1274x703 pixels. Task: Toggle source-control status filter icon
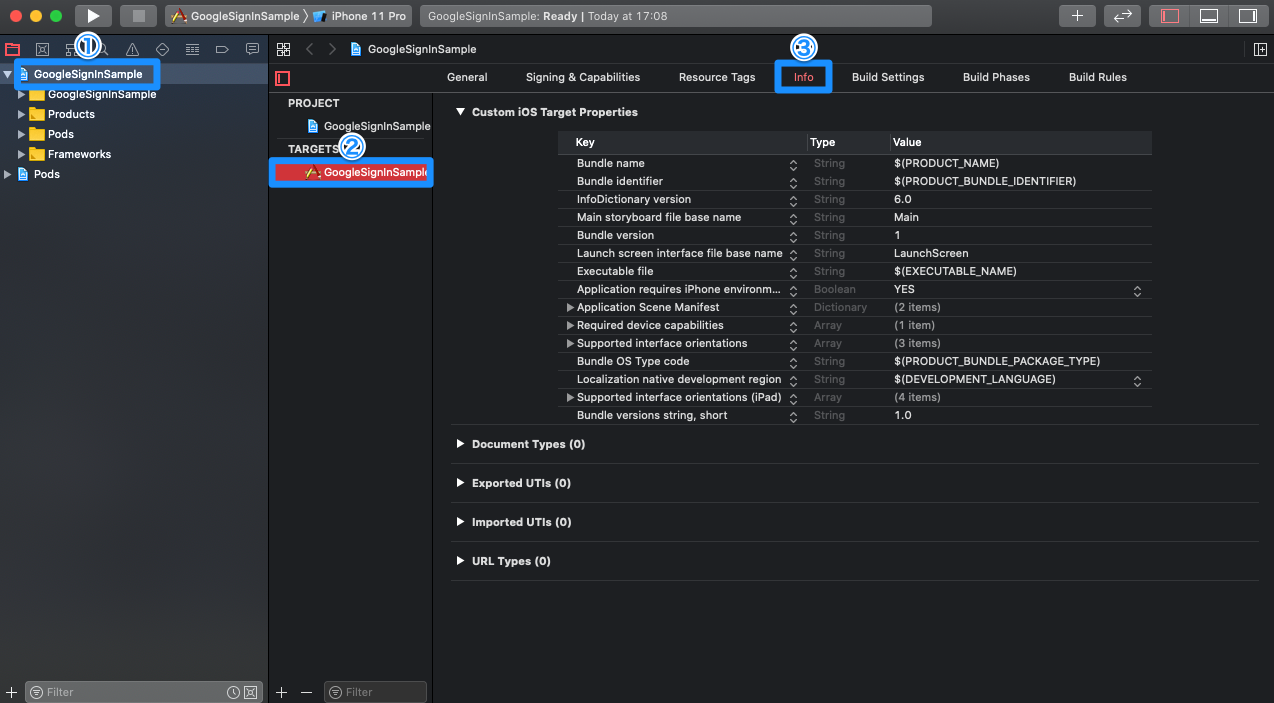pyautogui.click(x=250, y=692)
